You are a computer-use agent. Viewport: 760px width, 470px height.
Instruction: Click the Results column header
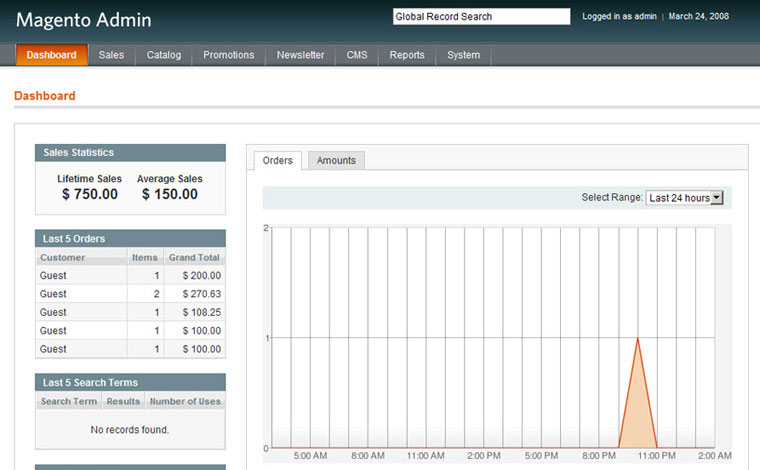tap(123, 401)
